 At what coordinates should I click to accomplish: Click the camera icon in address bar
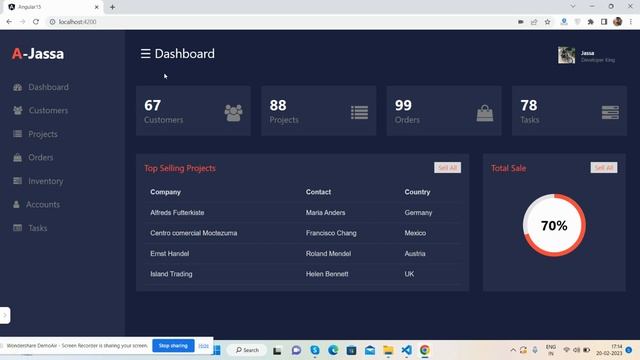pos(520,22)
